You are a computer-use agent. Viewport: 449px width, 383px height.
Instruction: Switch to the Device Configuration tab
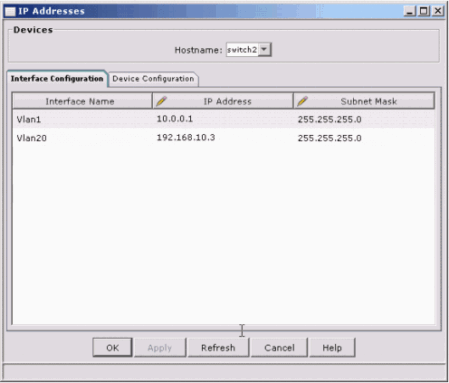153,79
